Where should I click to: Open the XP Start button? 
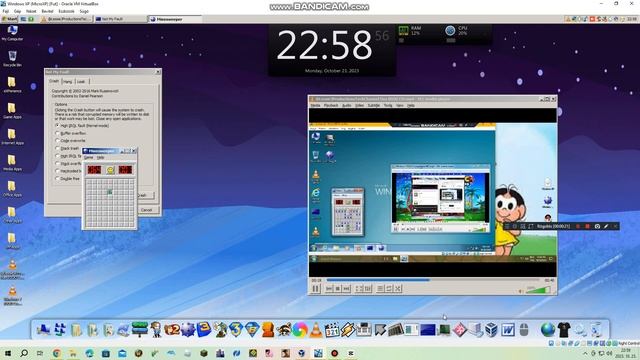click(x=9, y=19)
